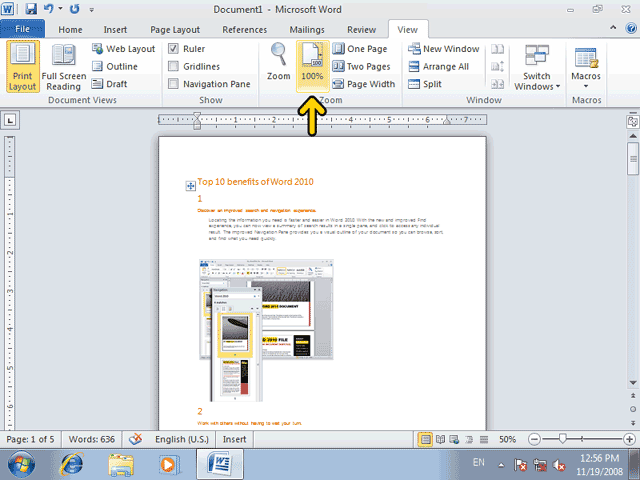Uncheck the Ruler checkbox
This screenshot has height=480, width=640.
point(173,49)
